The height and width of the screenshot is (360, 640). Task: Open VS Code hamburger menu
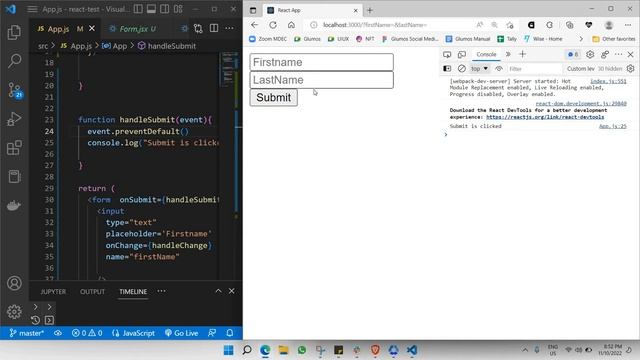tap(32, 9)
